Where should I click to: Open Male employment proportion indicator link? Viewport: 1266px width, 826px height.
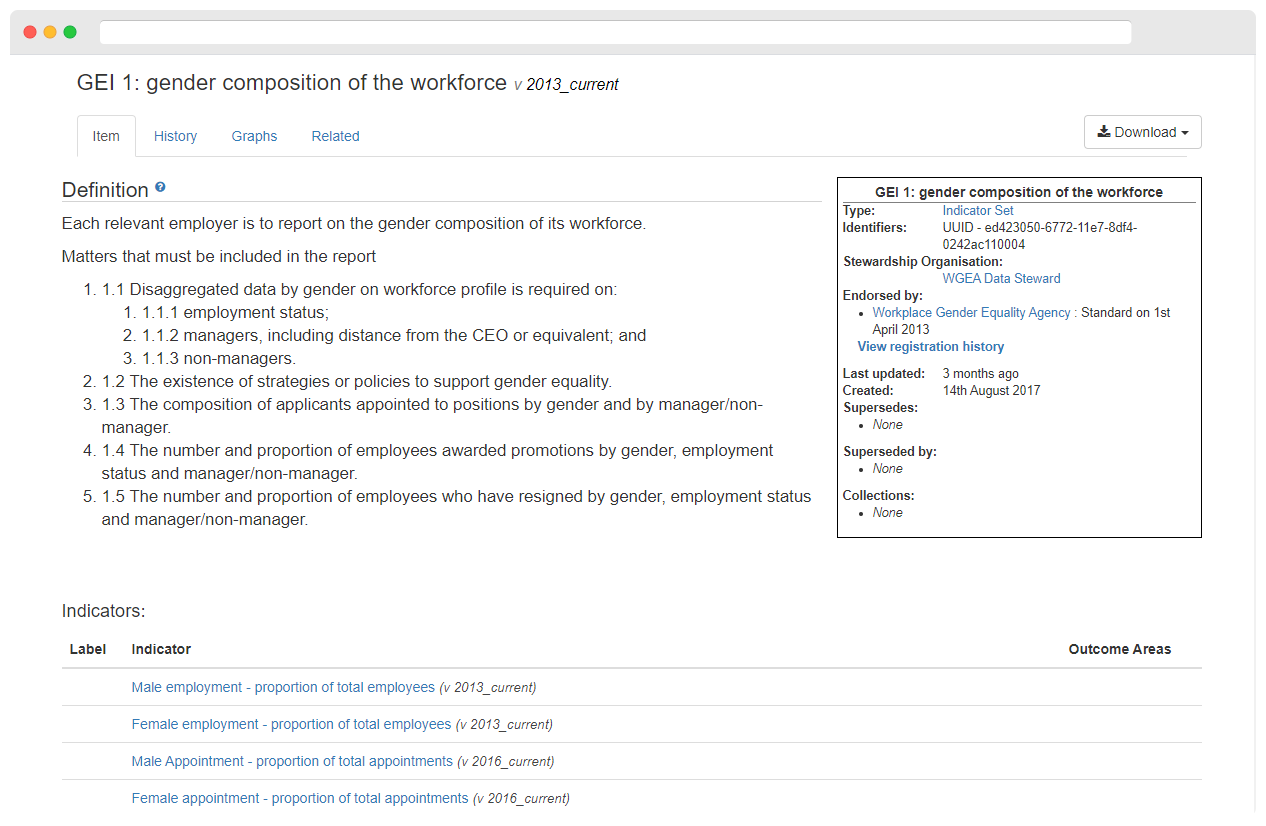pos(283,688)
